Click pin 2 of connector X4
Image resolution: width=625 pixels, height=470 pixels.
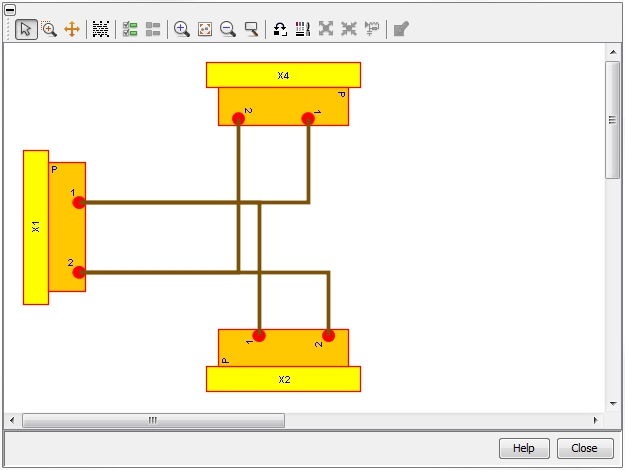click(238, 118)
